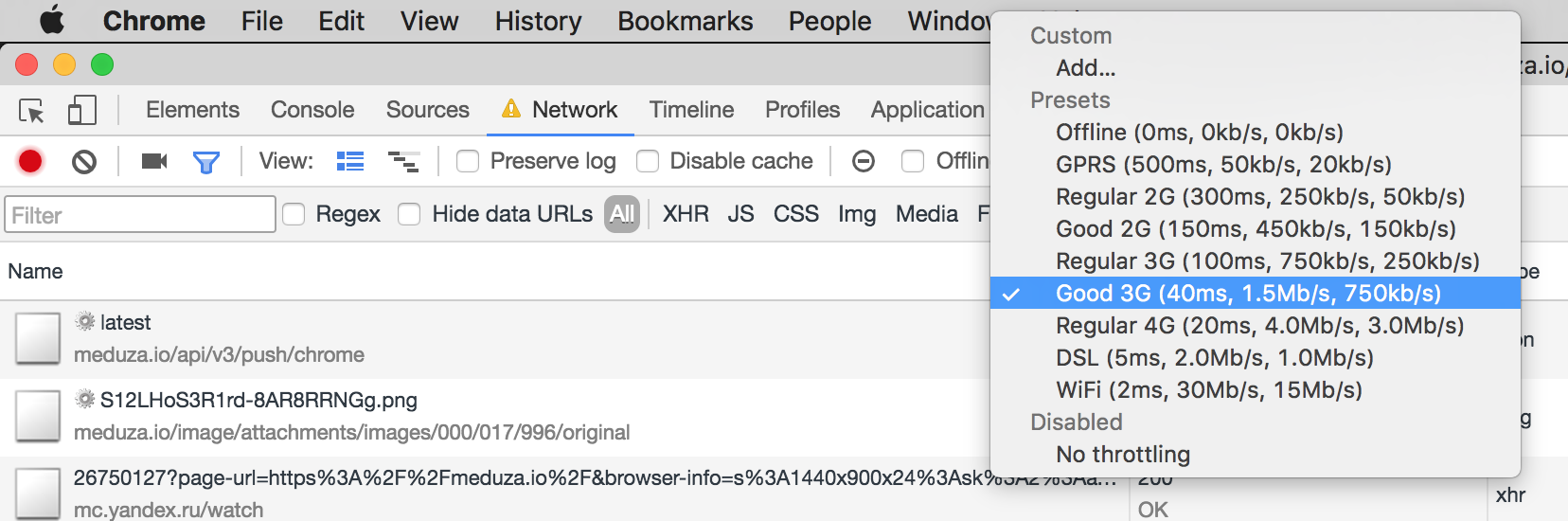
Task: Enable Hide data URLs checkbox
Action: [409, 215]
